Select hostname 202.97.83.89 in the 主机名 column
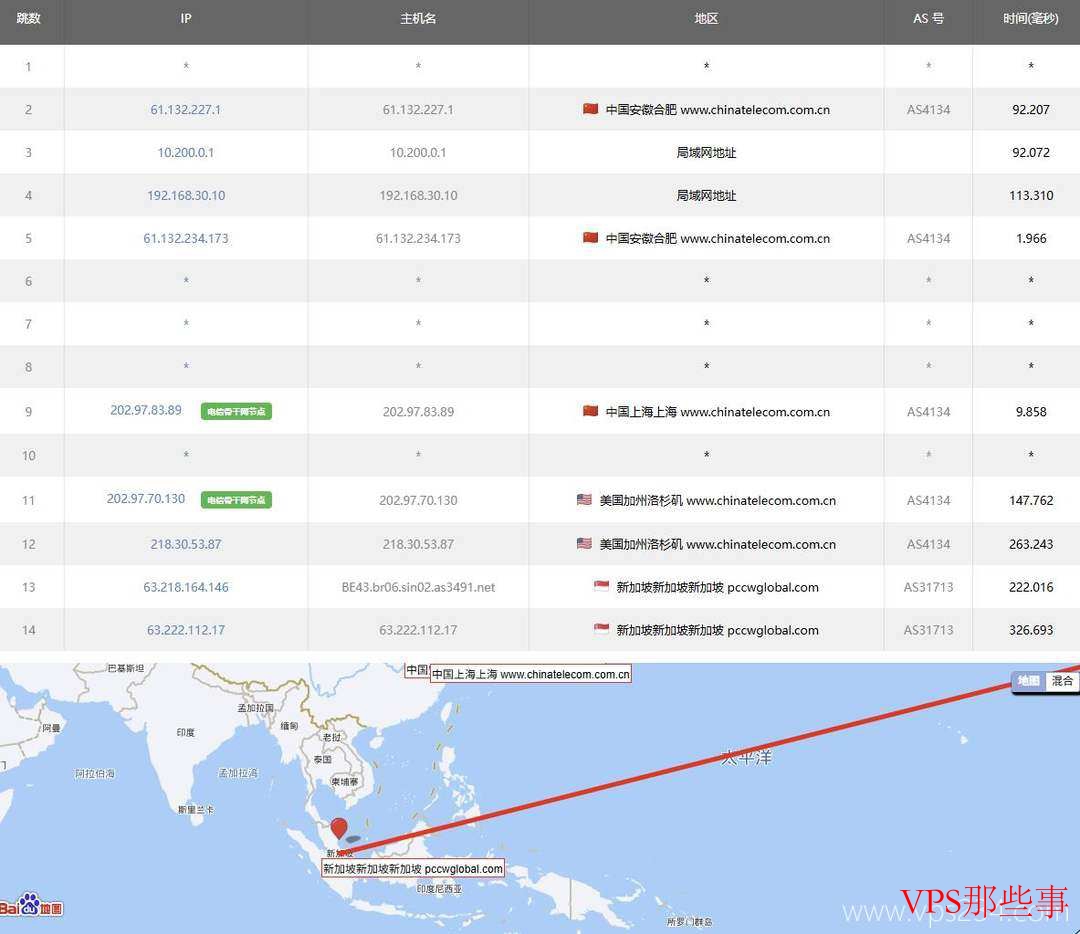 [x=418, y=412]
